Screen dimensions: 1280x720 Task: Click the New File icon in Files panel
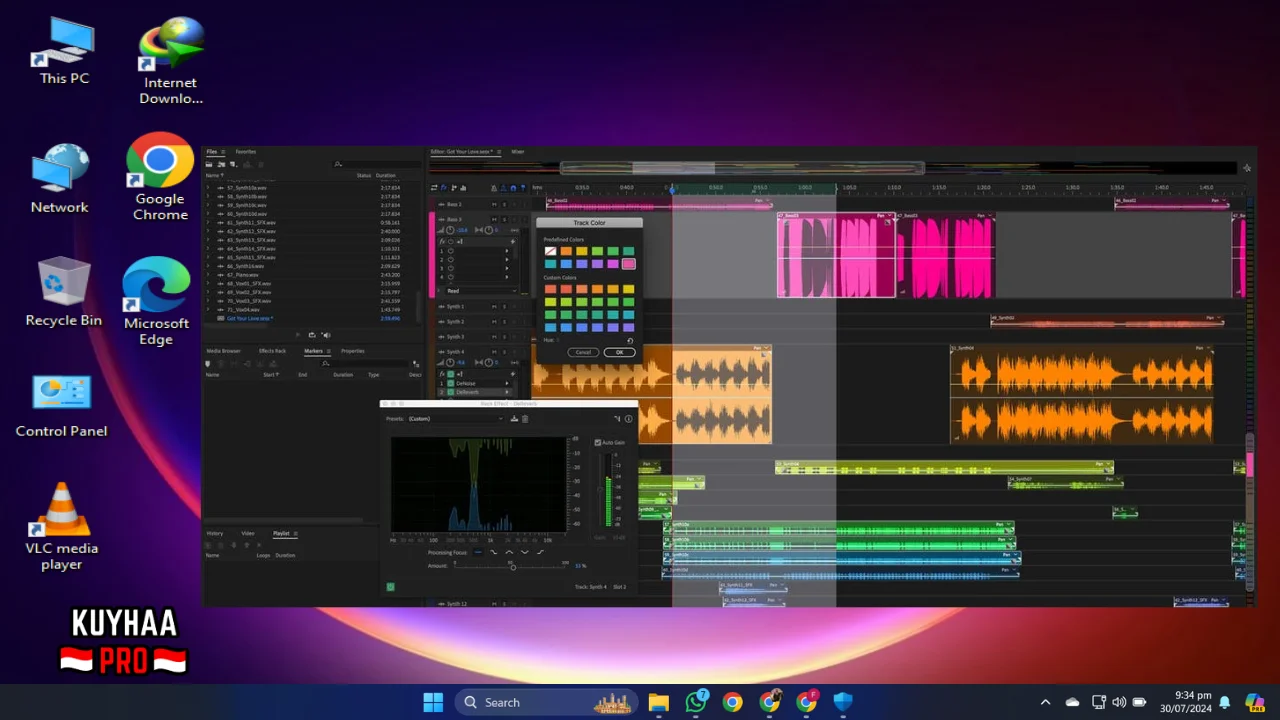[234, 164]
